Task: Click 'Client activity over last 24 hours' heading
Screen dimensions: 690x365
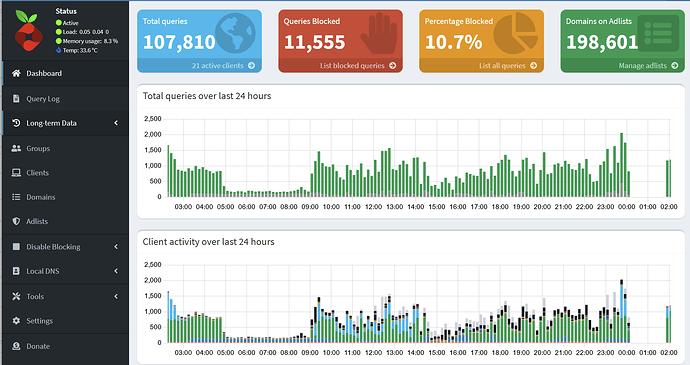Action: click(208, 242)
